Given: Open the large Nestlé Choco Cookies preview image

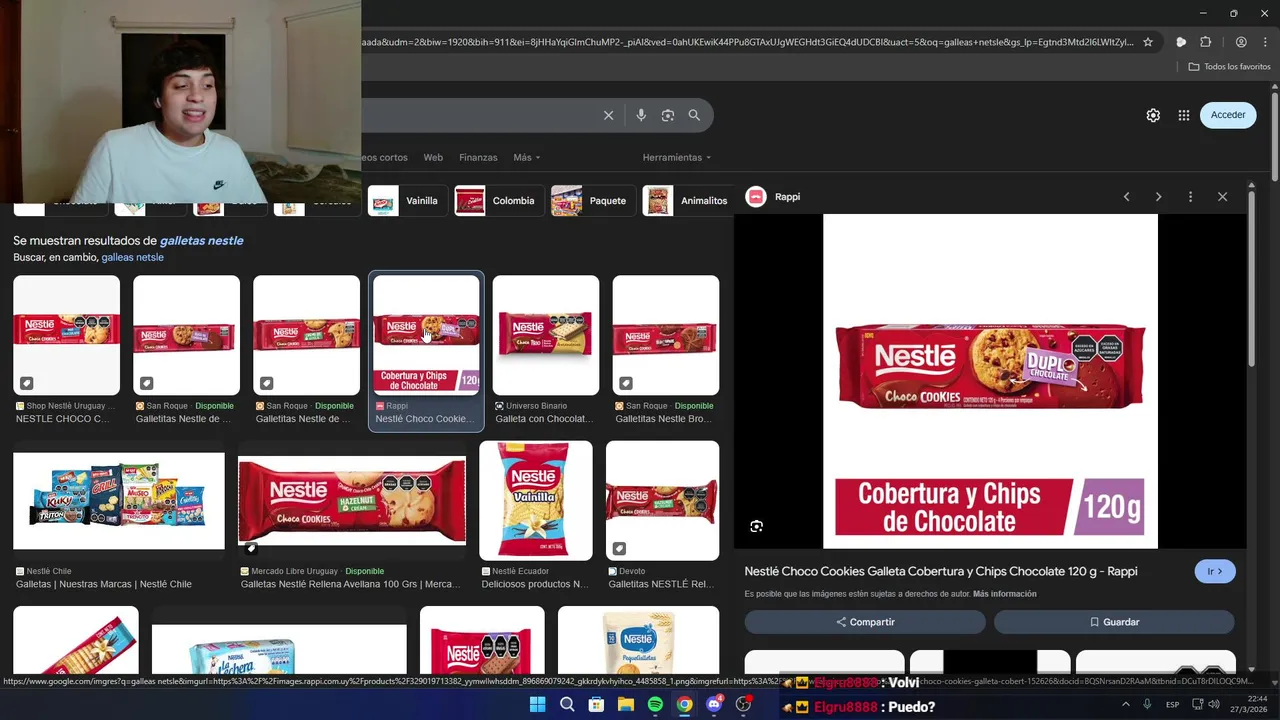Looking at the screenshot, I should [990, 381].
